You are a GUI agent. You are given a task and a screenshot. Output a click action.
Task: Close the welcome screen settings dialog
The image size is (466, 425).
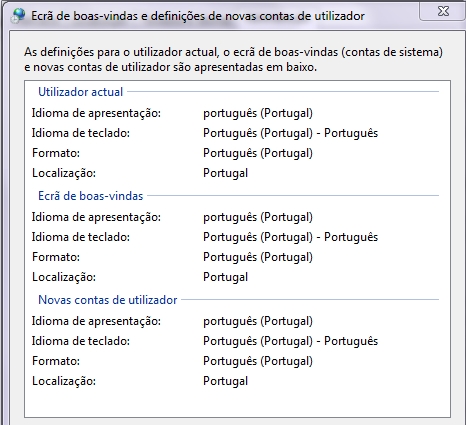pyautogui.click(x=443, y=11)
